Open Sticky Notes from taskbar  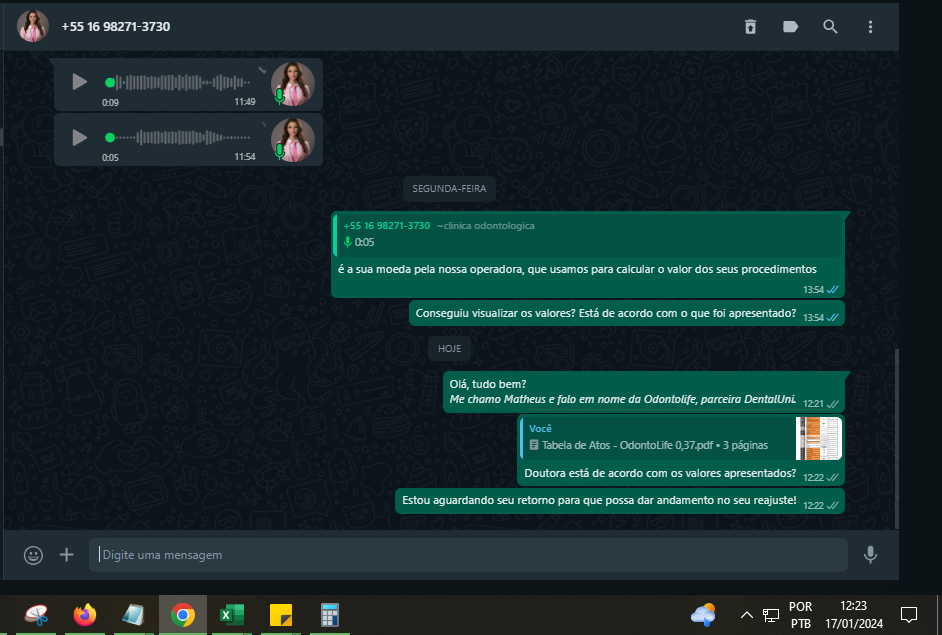281,615
